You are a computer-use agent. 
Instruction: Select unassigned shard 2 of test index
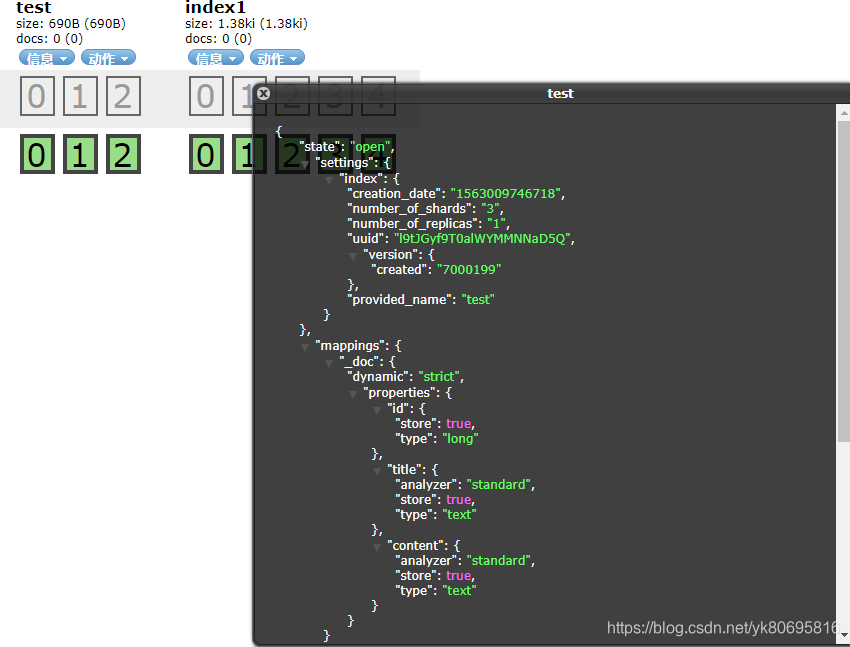click(x=123, y=96)
